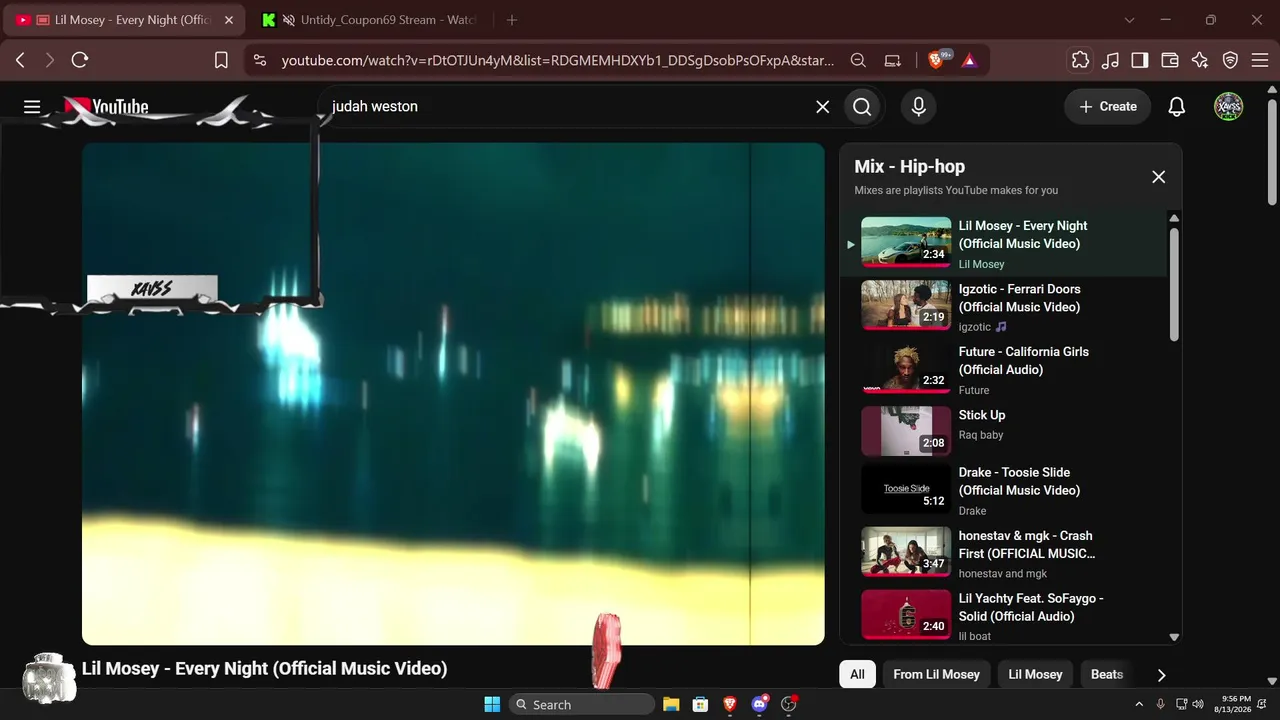Screen dimensions: 1280x720
Task: Open Brave Rewards triangle icon
Action: [x=969, y=60]
